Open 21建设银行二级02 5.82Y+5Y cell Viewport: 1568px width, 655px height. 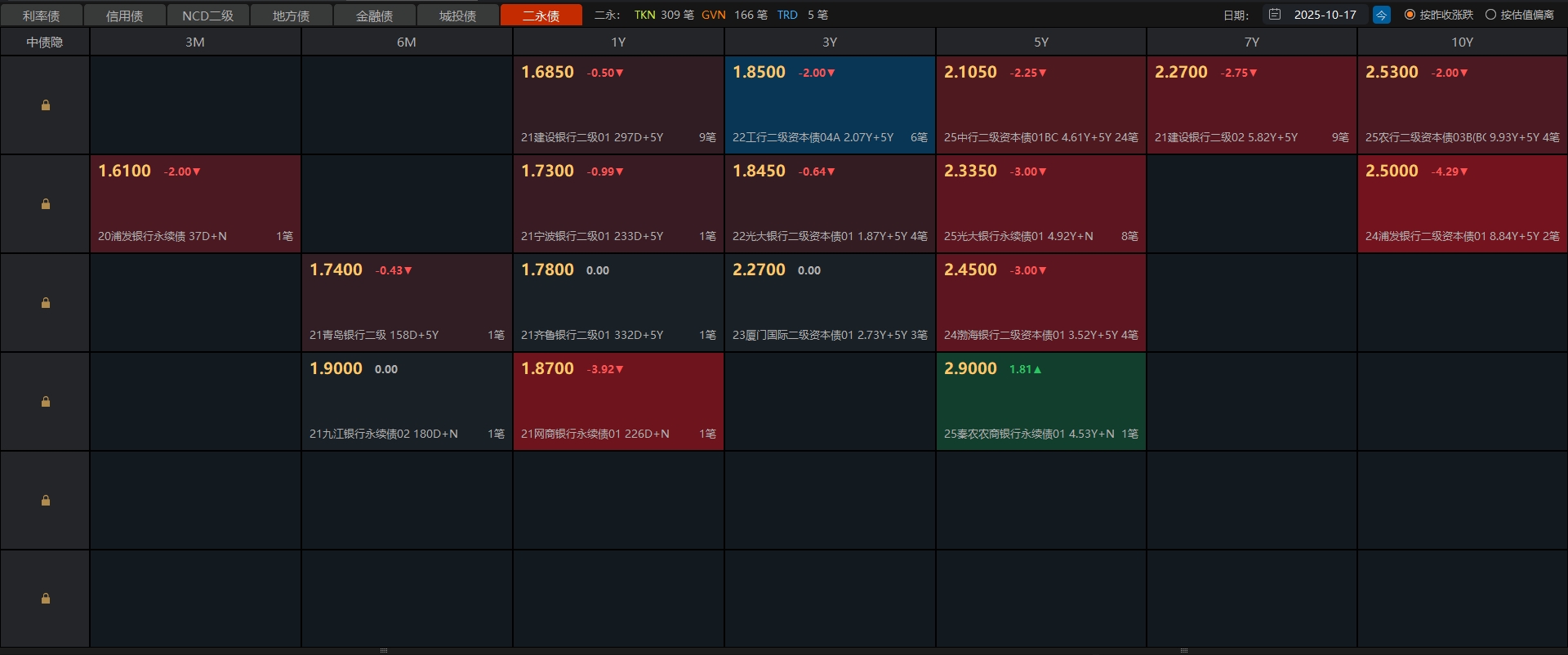(1252, 105)
